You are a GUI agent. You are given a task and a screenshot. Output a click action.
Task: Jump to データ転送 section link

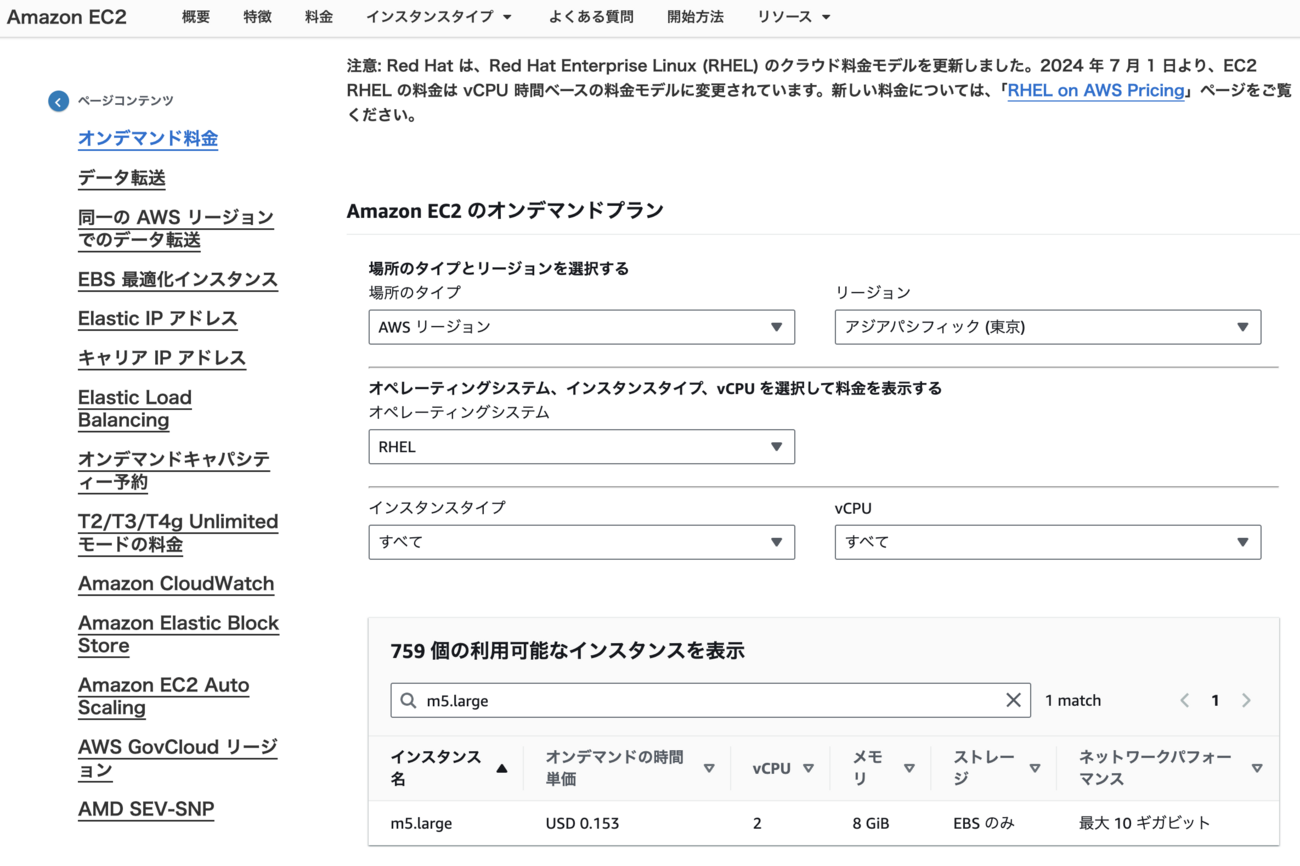coord(122,178)
